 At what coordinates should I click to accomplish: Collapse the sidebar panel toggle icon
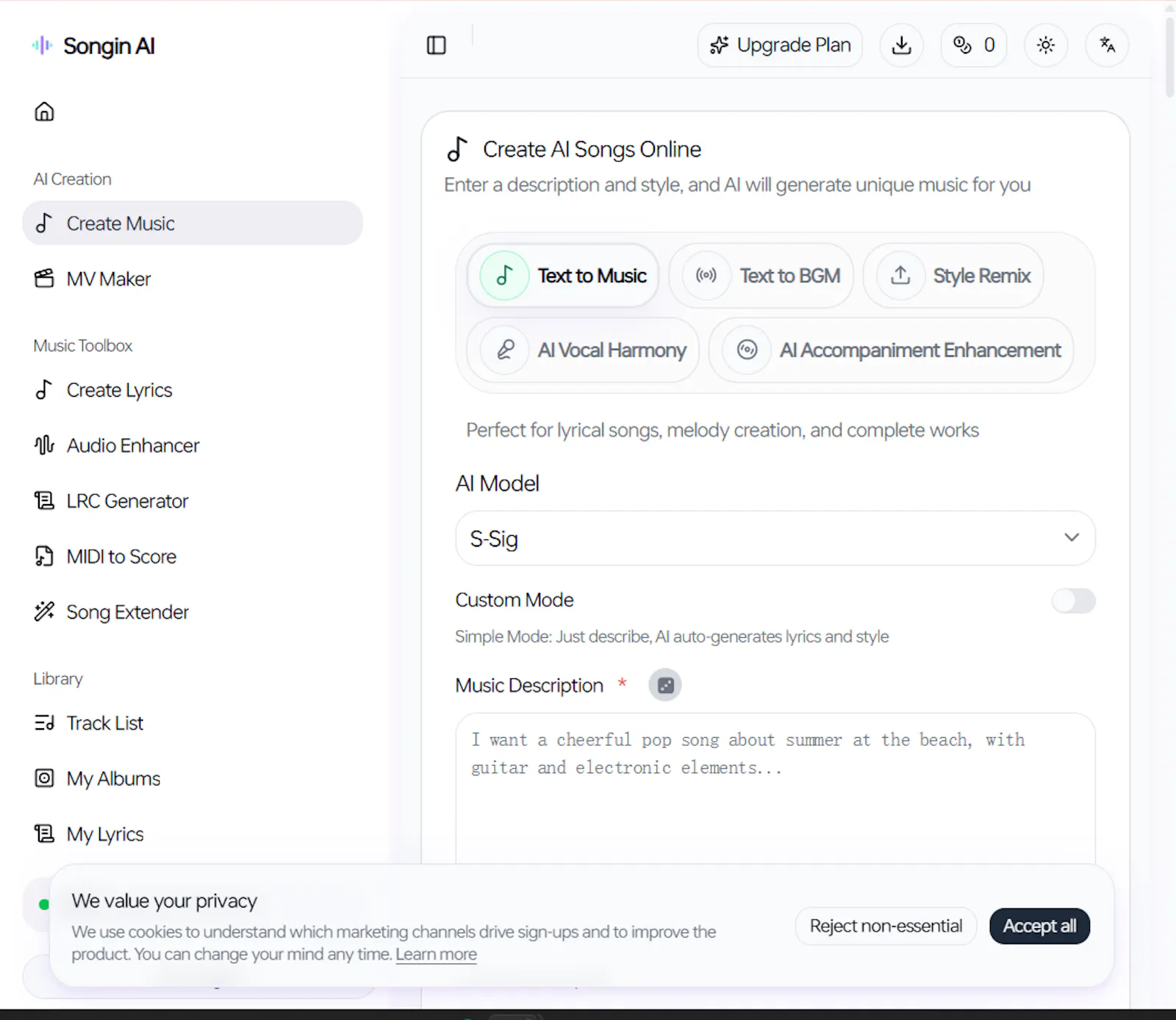437,46
